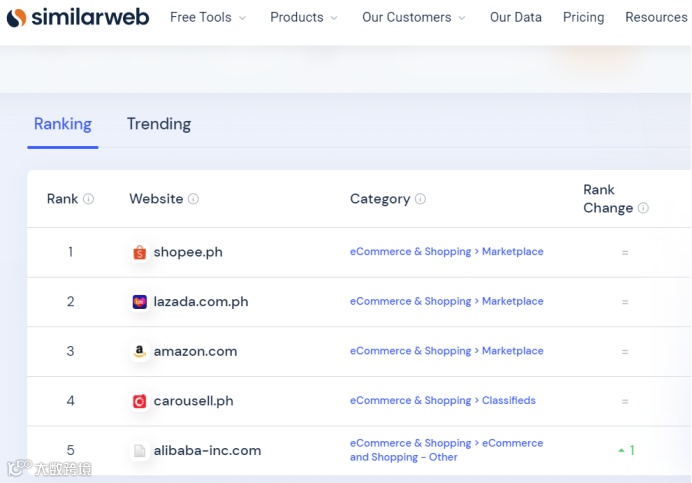Click the shopee.ph favicon
The image size is (692, 483).
(x=139, y=253)
